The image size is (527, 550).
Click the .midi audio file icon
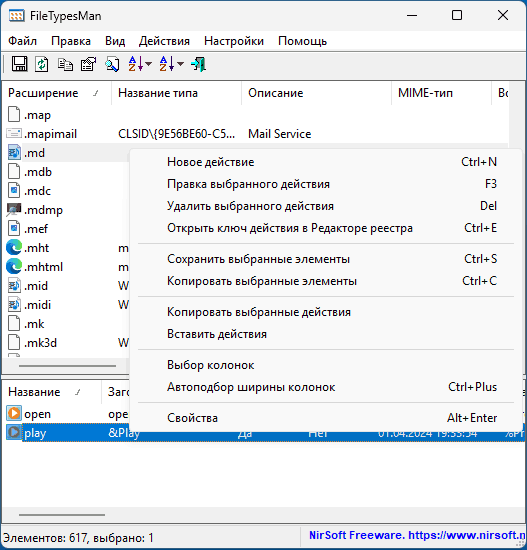pos(14,304)
